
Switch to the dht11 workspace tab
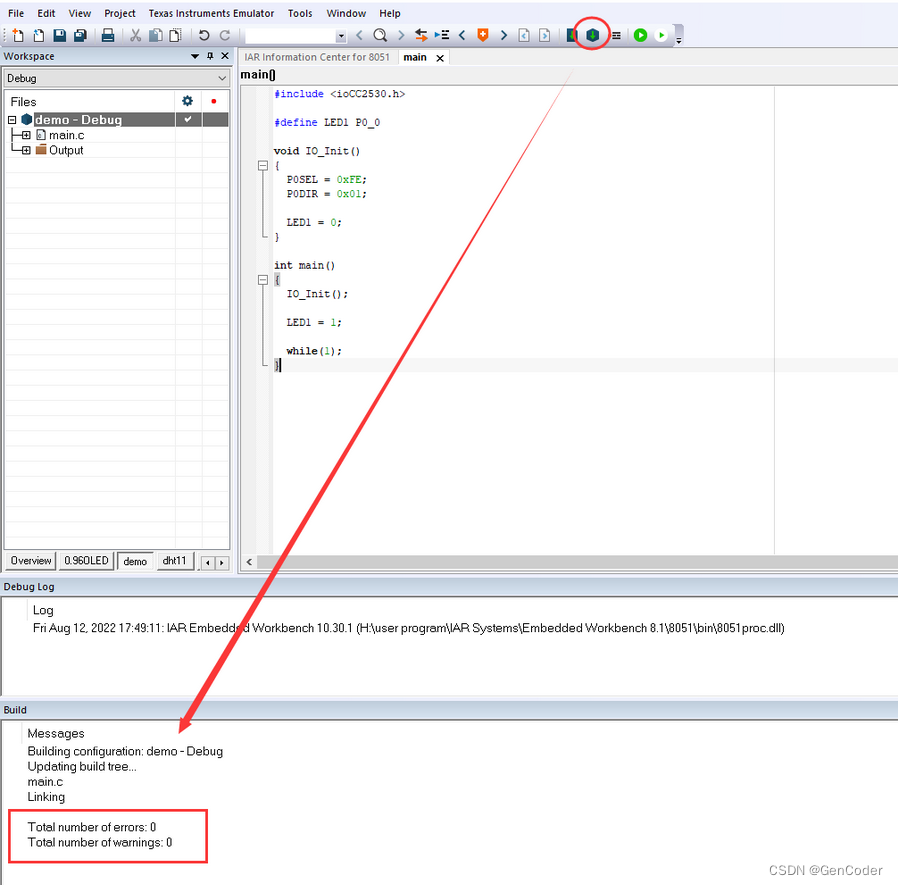(x=174, y=560)
